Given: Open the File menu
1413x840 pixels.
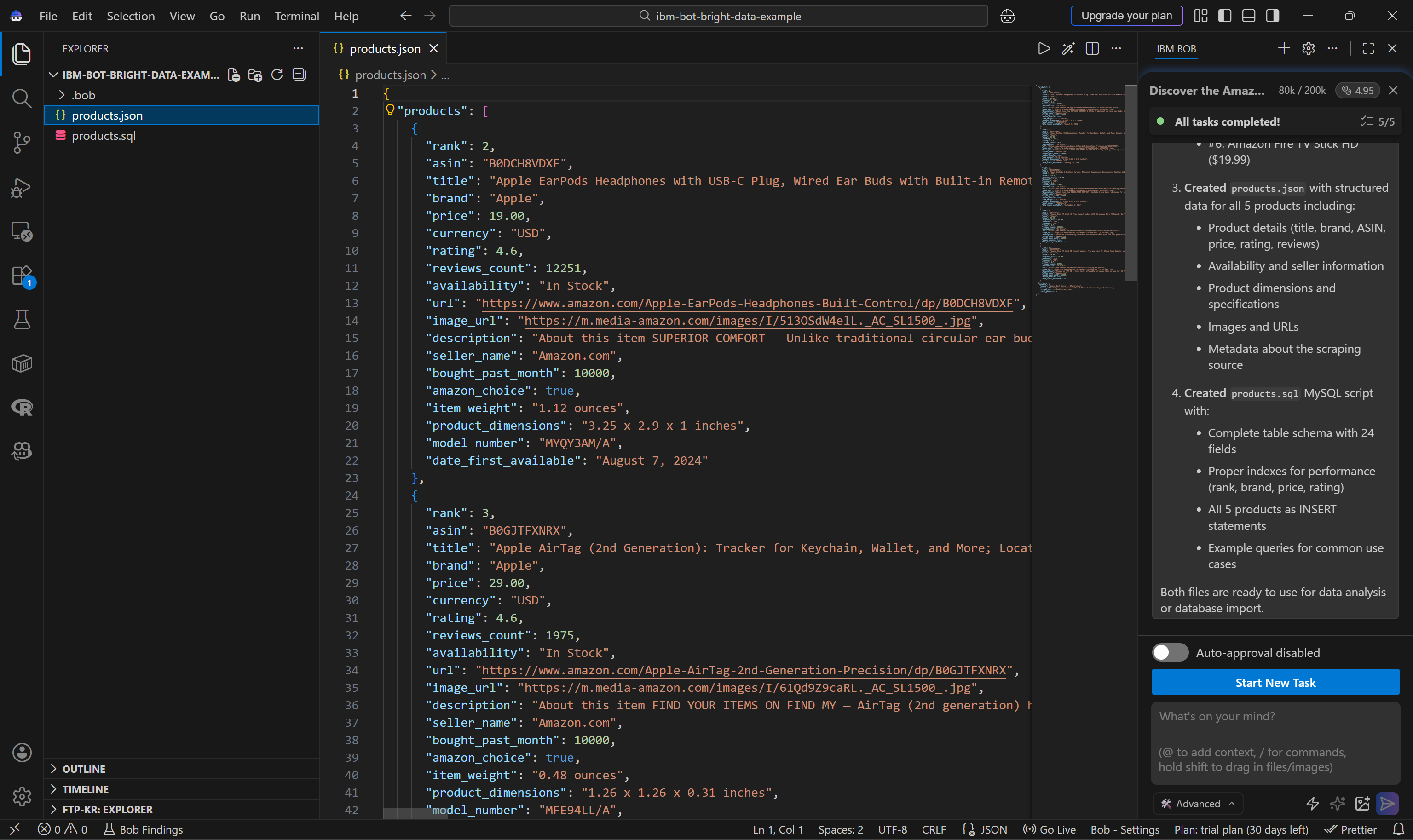Looking at the screenshot, I should pos(48,16).
